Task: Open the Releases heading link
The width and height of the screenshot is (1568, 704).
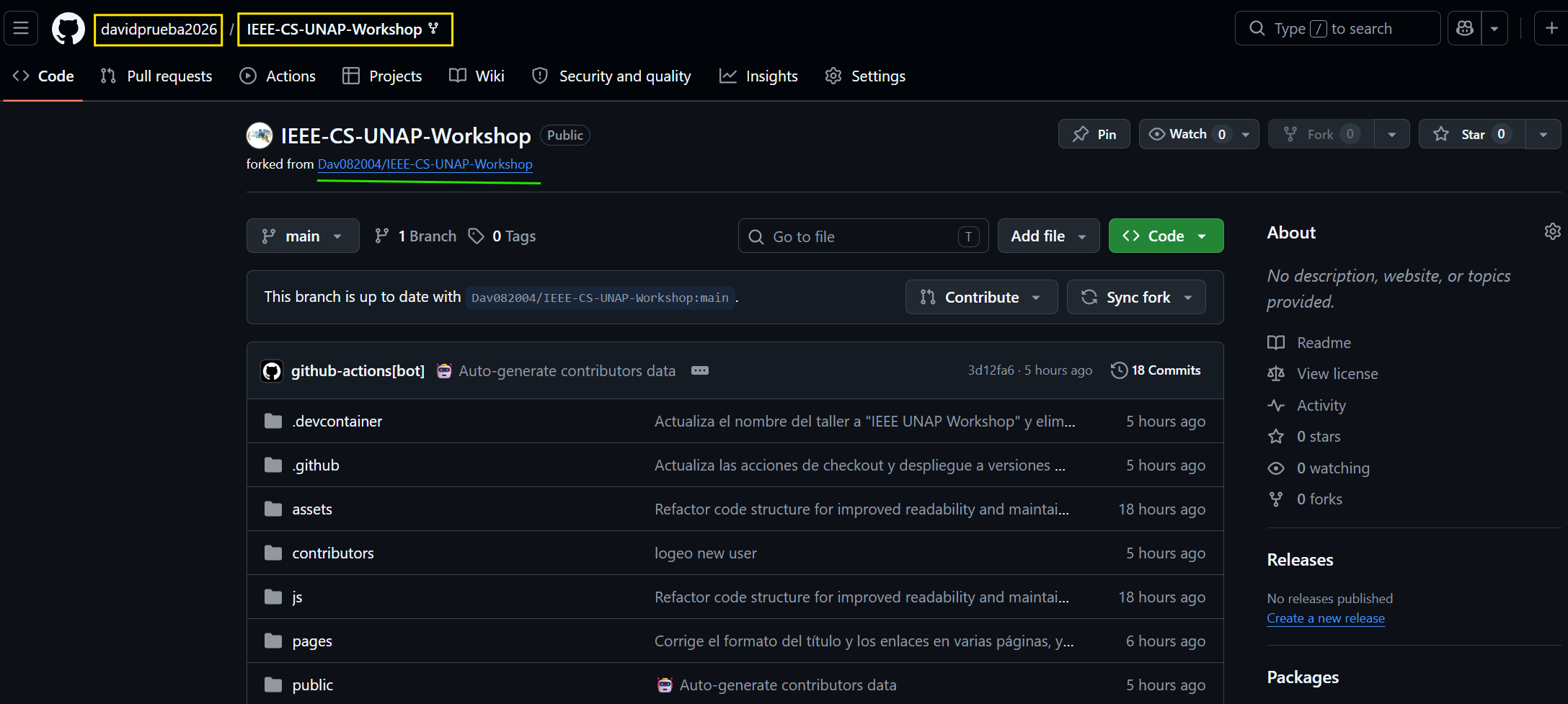Action: click(x=1300, y=560)
